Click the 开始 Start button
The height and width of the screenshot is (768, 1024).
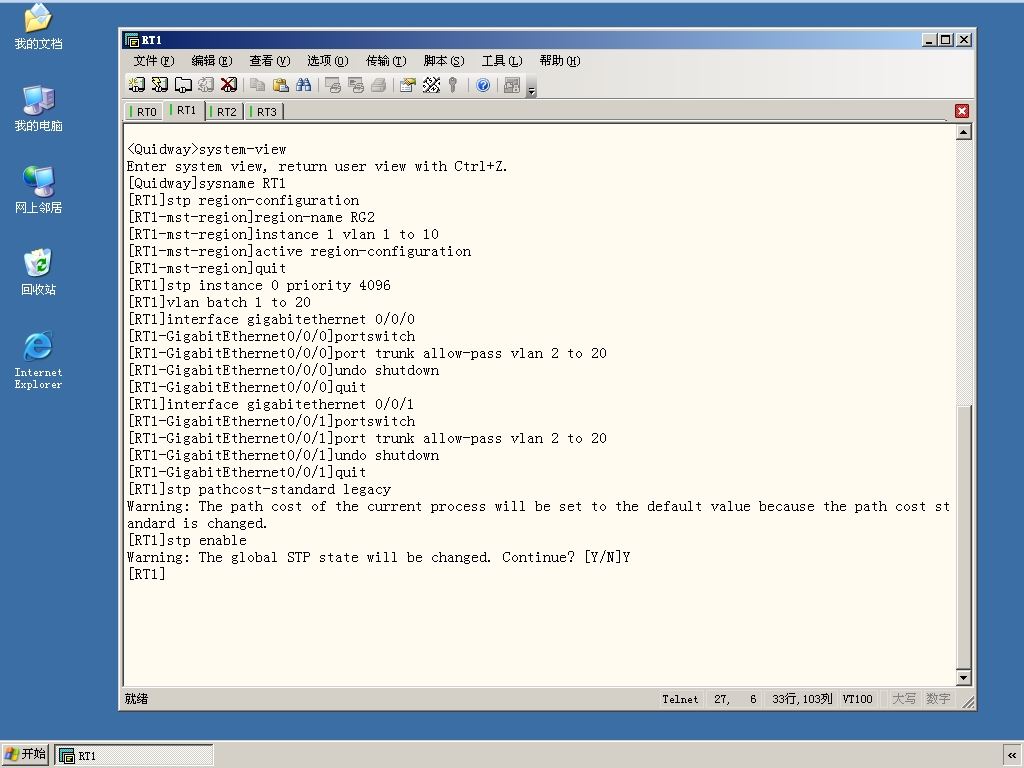(25, 754)
